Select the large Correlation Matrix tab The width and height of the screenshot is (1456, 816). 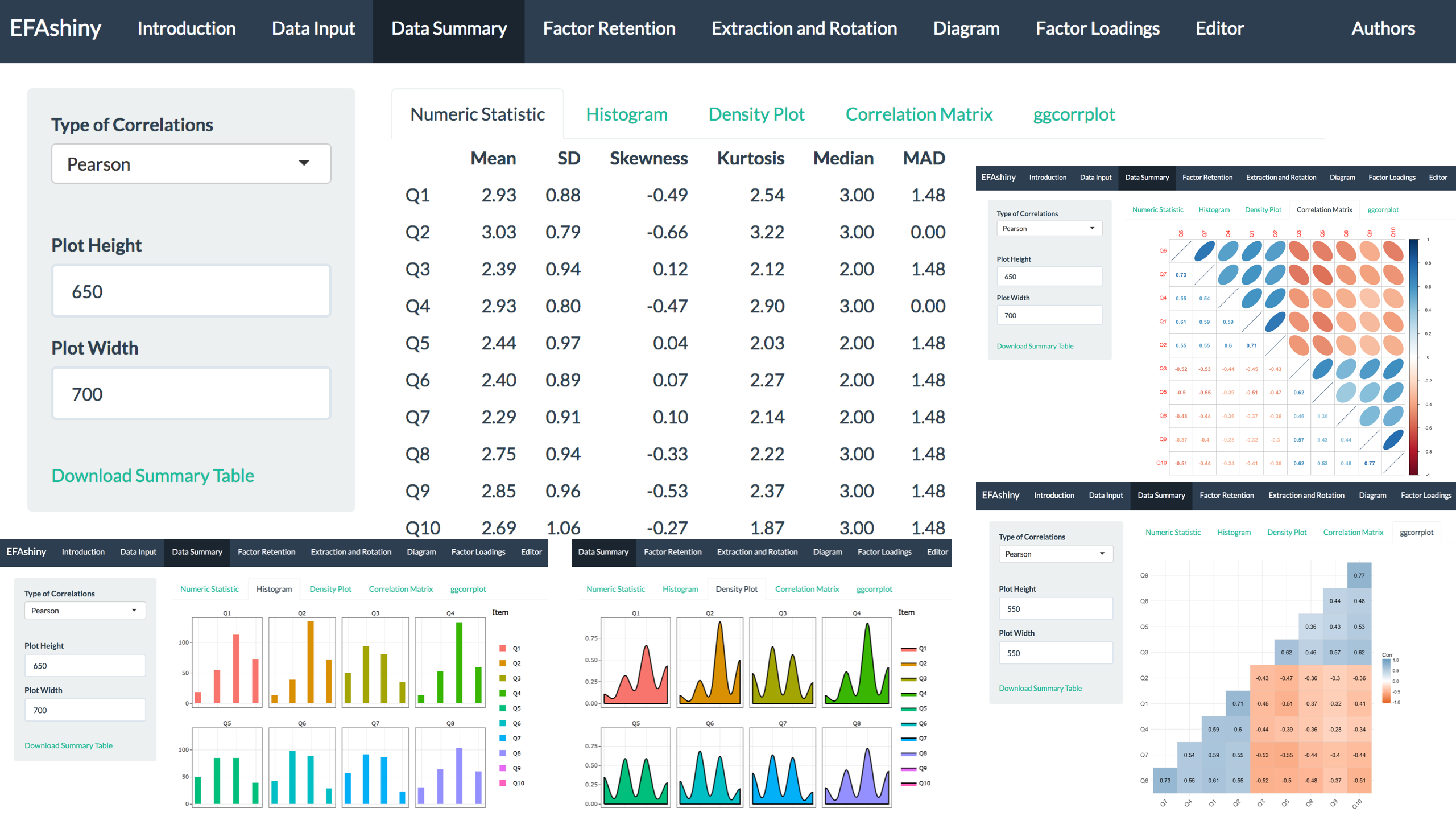coord(919,114)
